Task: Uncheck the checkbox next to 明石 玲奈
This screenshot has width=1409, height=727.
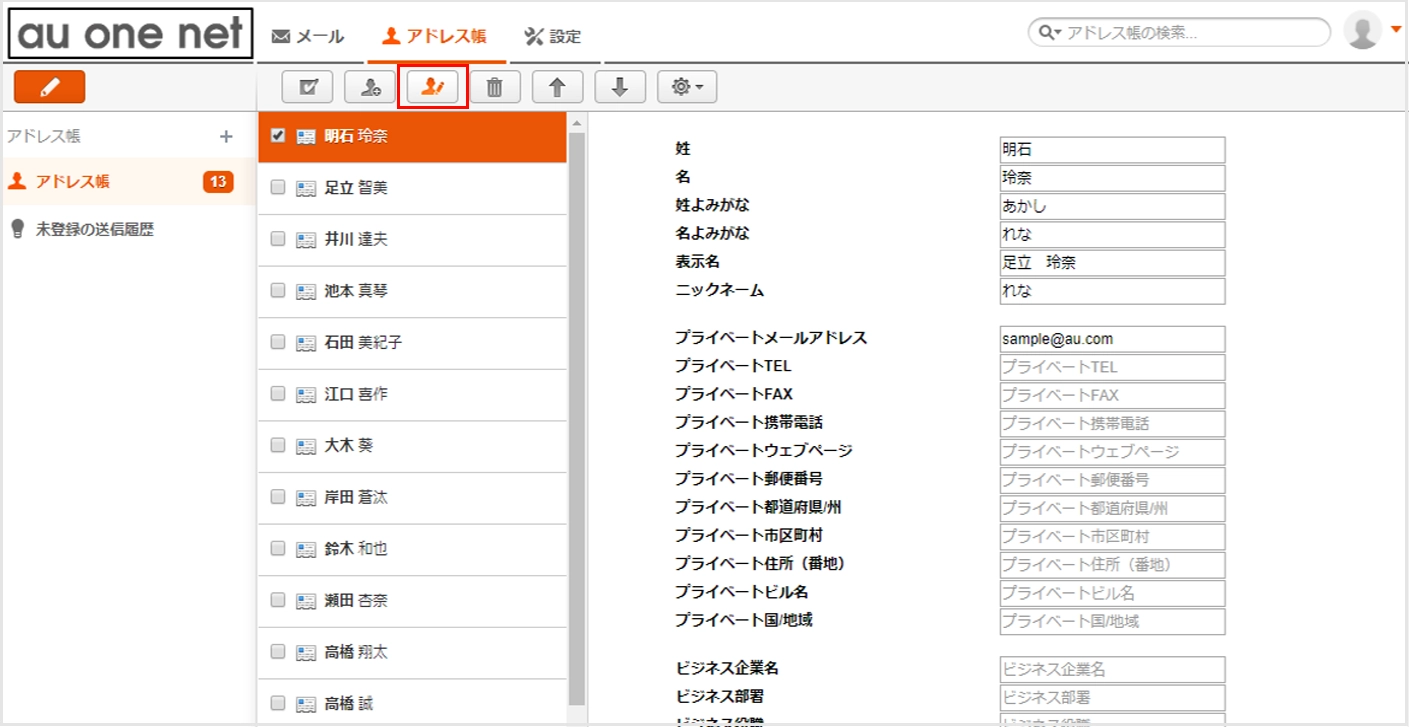Action: 277,136
